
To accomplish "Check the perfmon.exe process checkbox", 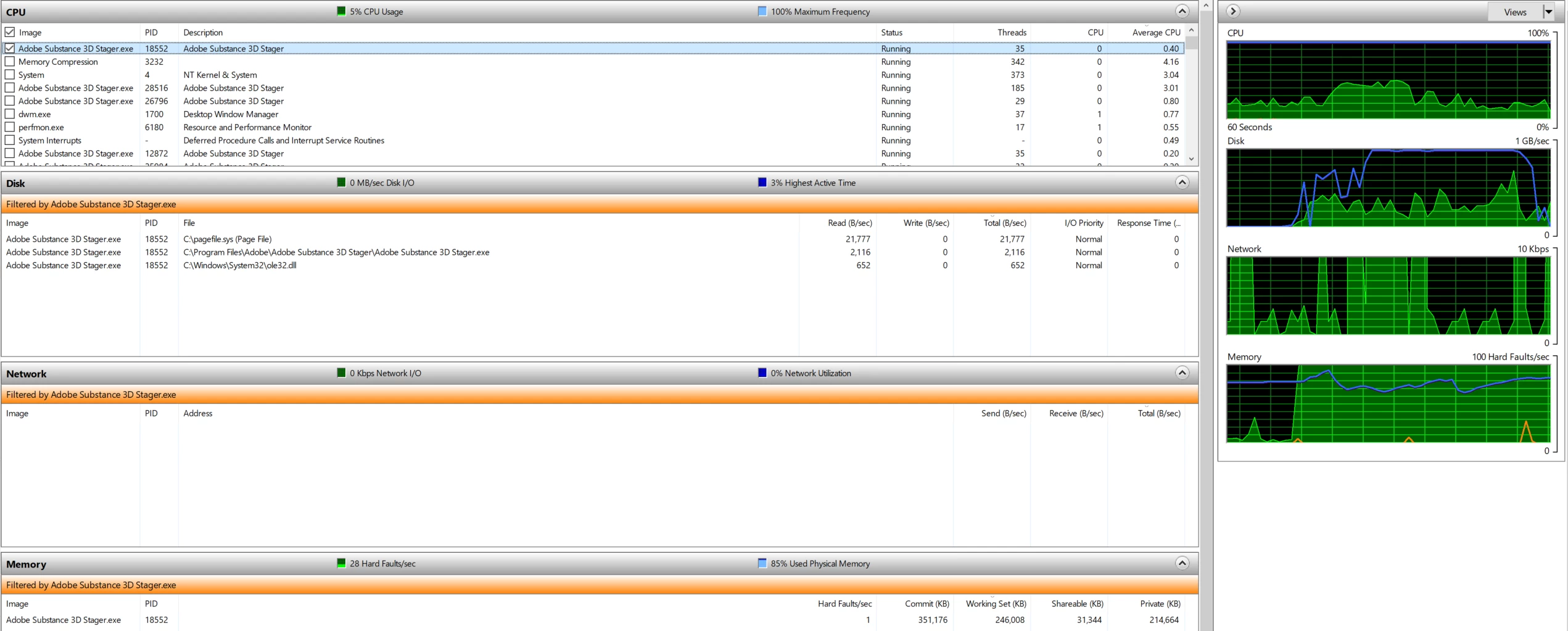I will click(10, 127).
